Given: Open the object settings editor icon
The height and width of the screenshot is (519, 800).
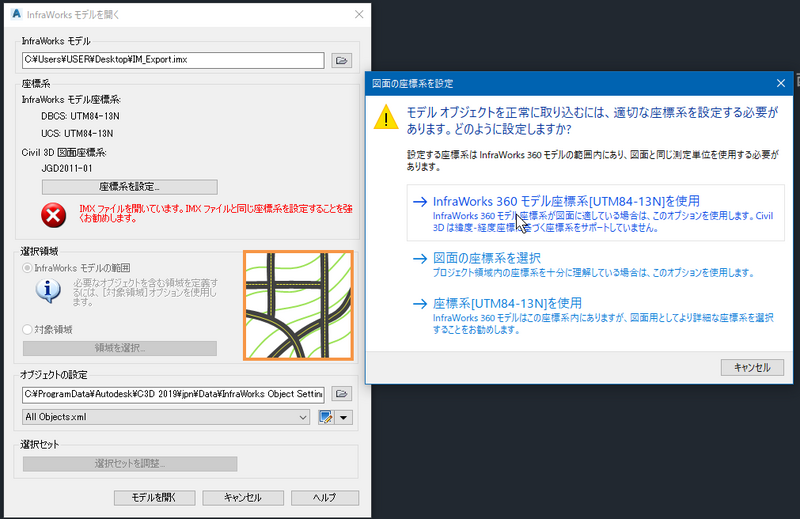Looking at the screenshot, I should click(326, 417).
